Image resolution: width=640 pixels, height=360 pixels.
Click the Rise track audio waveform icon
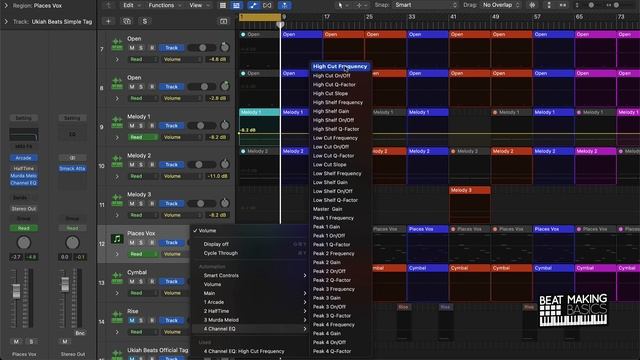117,317
